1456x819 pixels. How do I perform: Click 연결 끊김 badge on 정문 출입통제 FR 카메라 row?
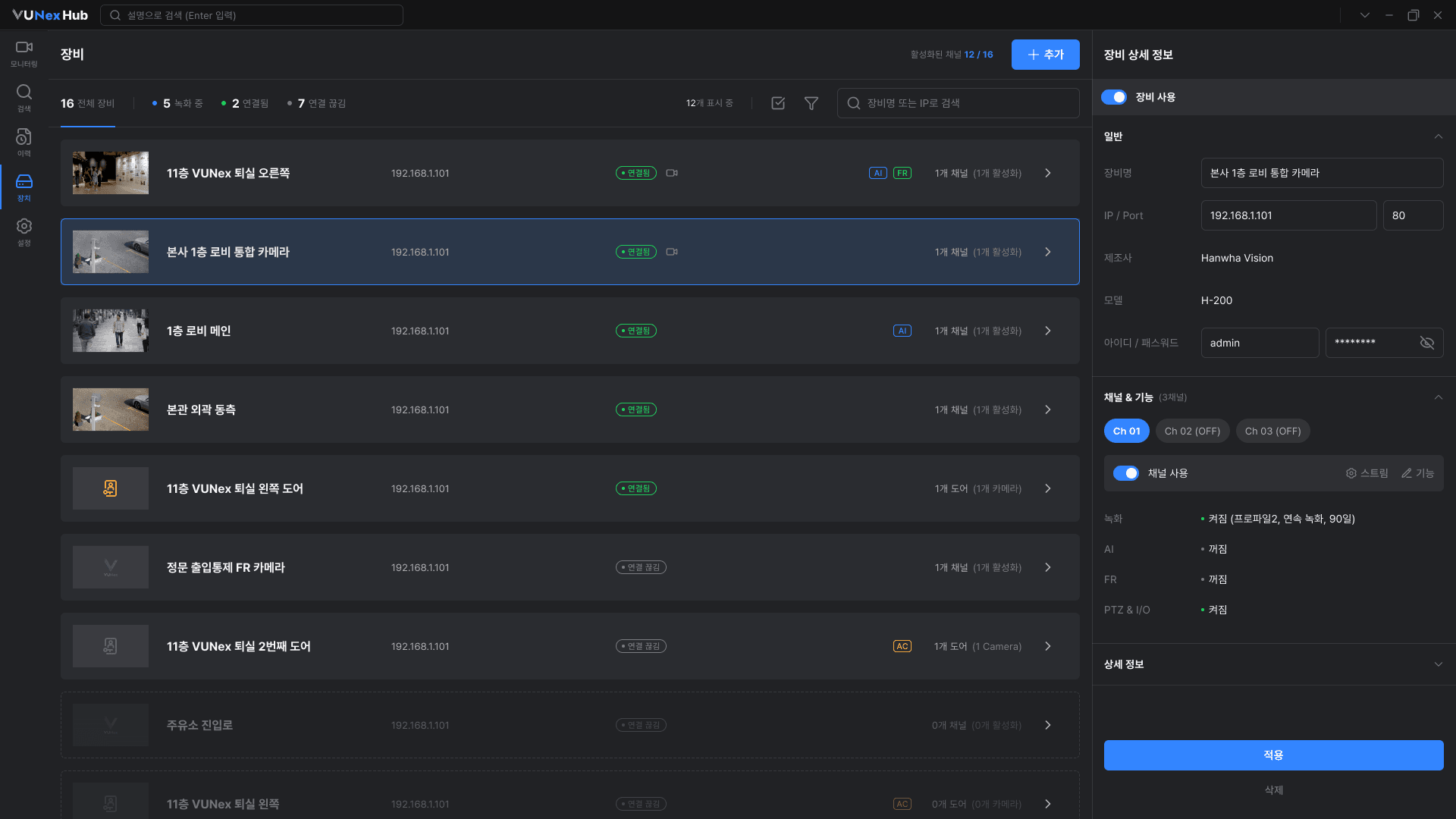641,567
